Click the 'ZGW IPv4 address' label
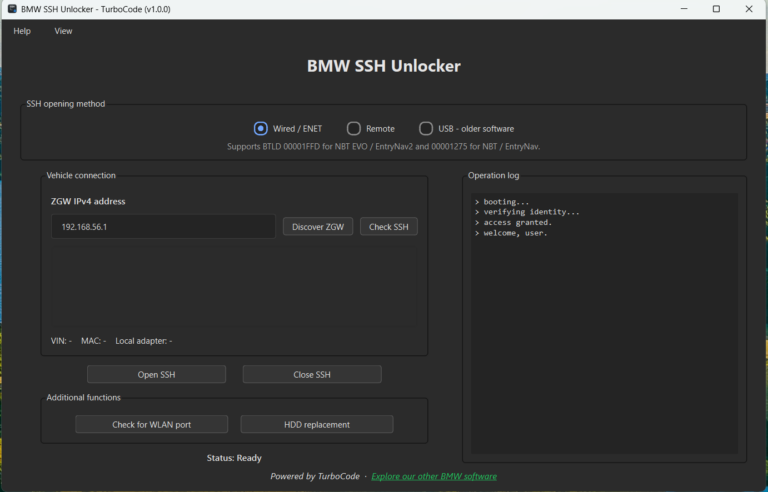 click(88, 201)
